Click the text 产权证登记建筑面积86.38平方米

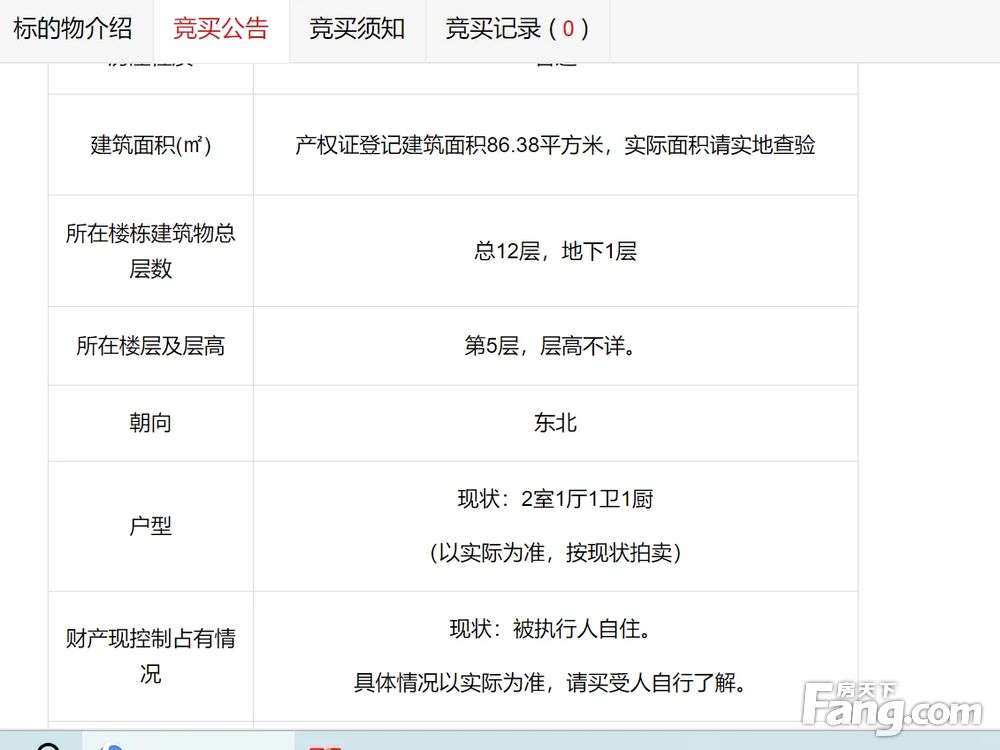(x=449, y=145)
